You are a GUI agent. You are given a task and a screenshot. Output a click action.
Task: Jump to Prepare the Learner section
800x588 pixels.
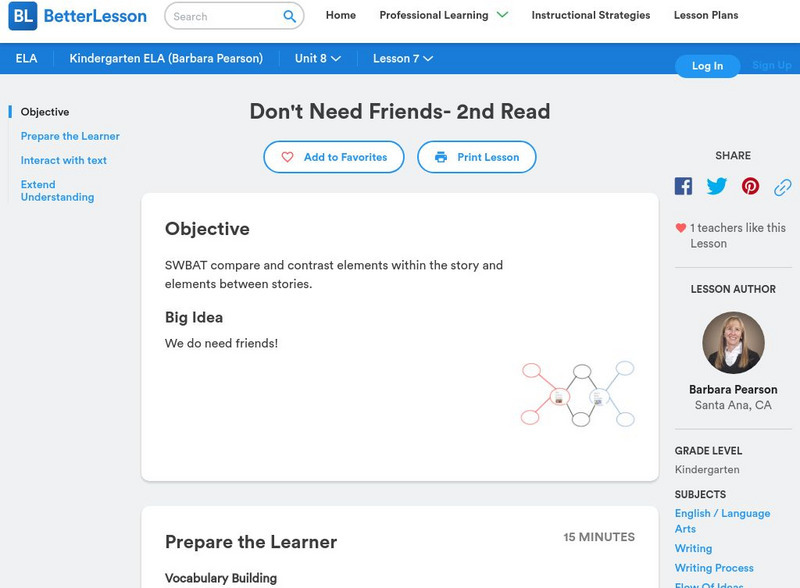pyautogui.click(x=70, y=136)
